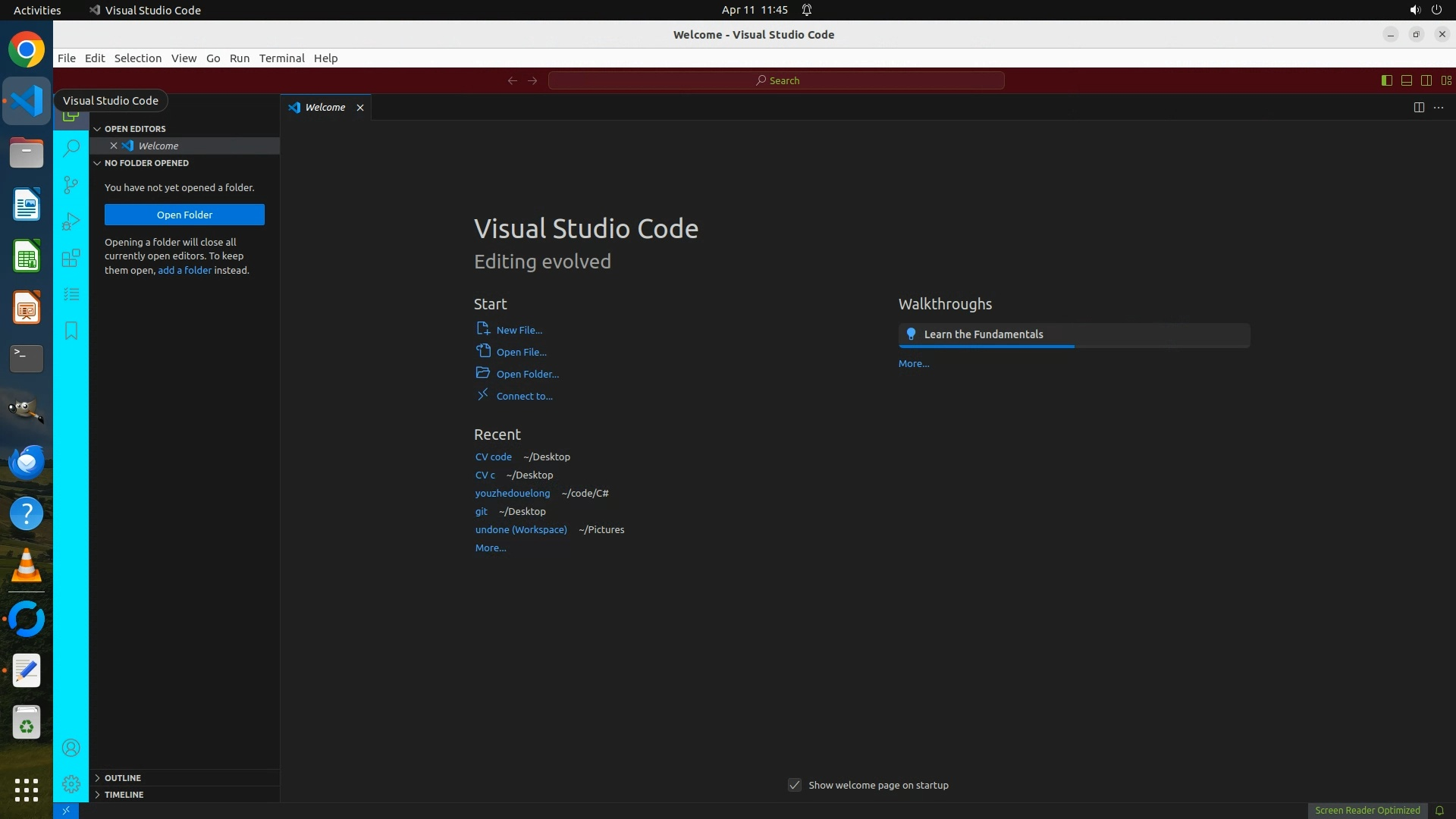Click the remote window status bar icon
This screenshot has height=819, width=1456.
[x=66, y=811]
